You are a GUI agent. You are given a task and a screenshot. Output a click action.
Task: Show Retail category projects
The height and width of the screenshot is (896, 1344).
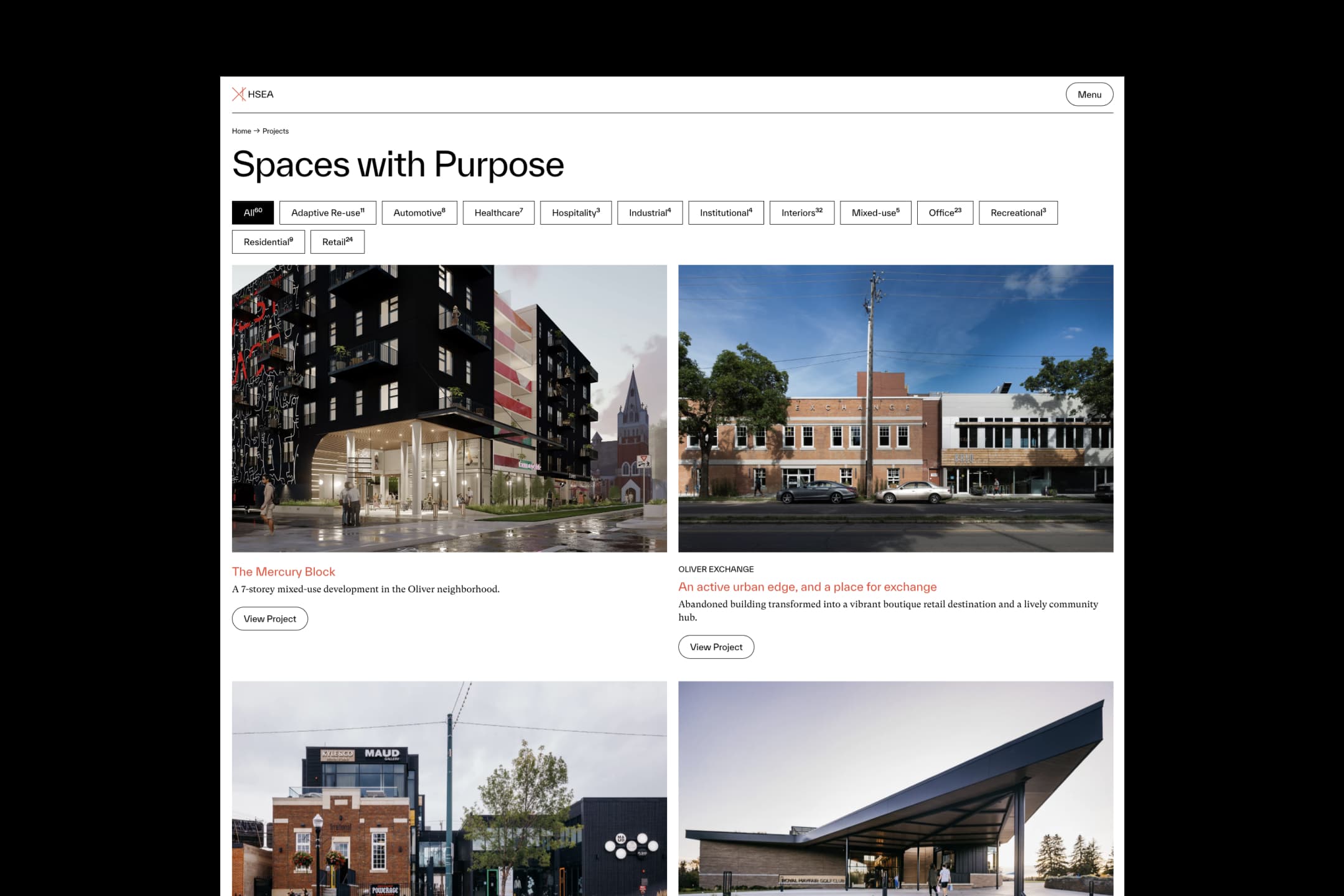[x=337, y=242]
